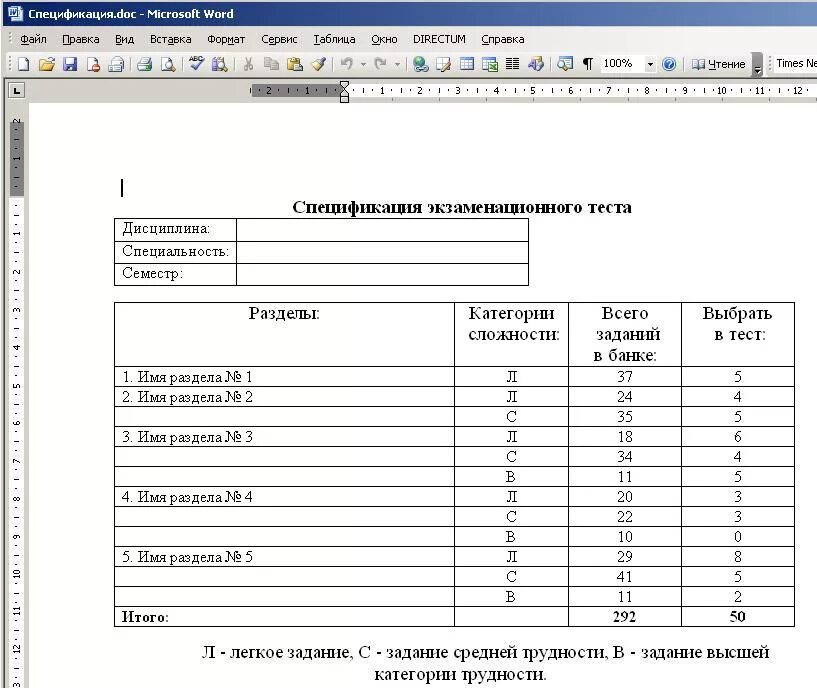
Task: Insert a Microsoft Excel worksheet
Action: pos(490,64)
